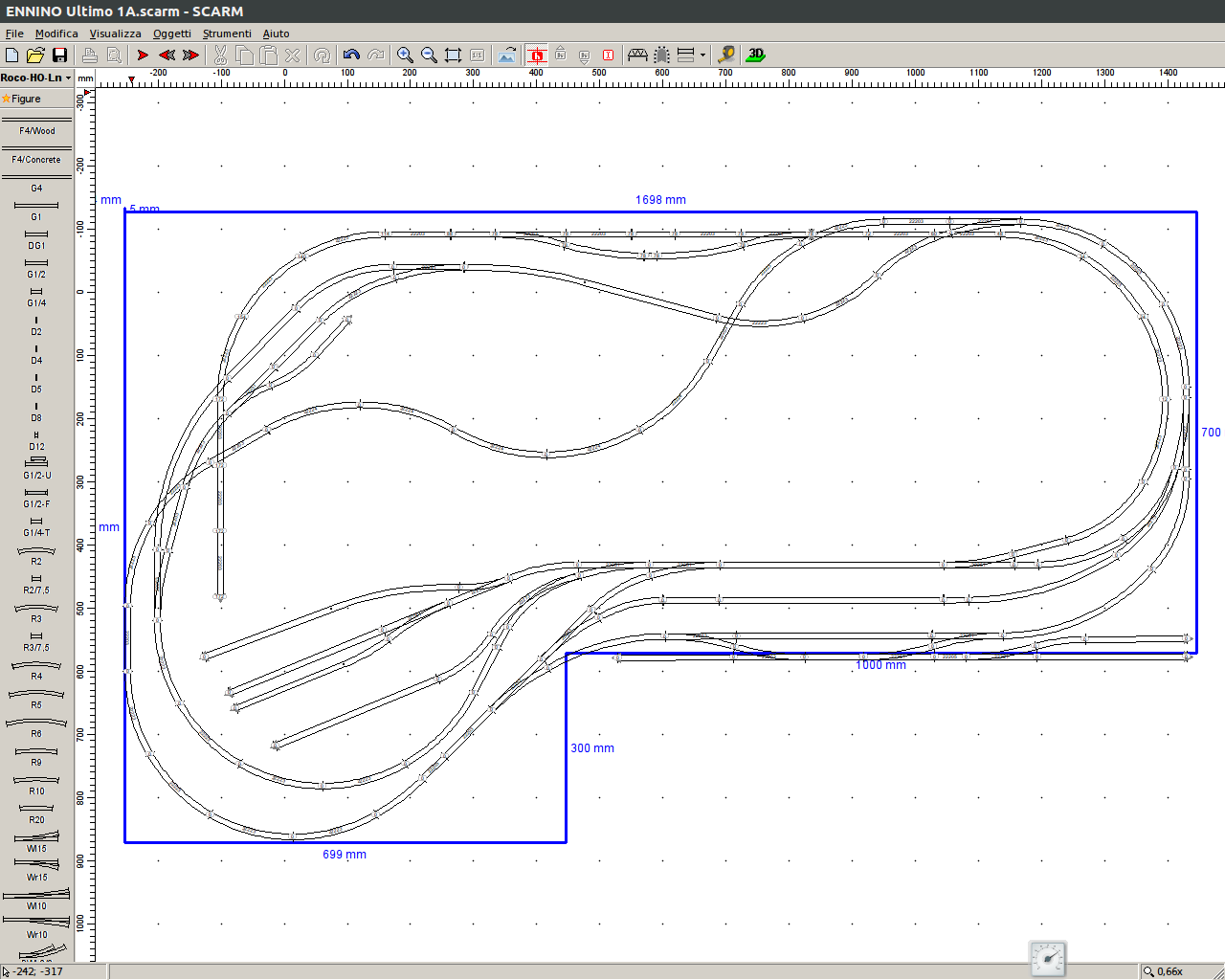The image size is (1225, 980).
Task: Select the Figure item in parts panel
Action: pyautogui.click(x=27, y=99)
